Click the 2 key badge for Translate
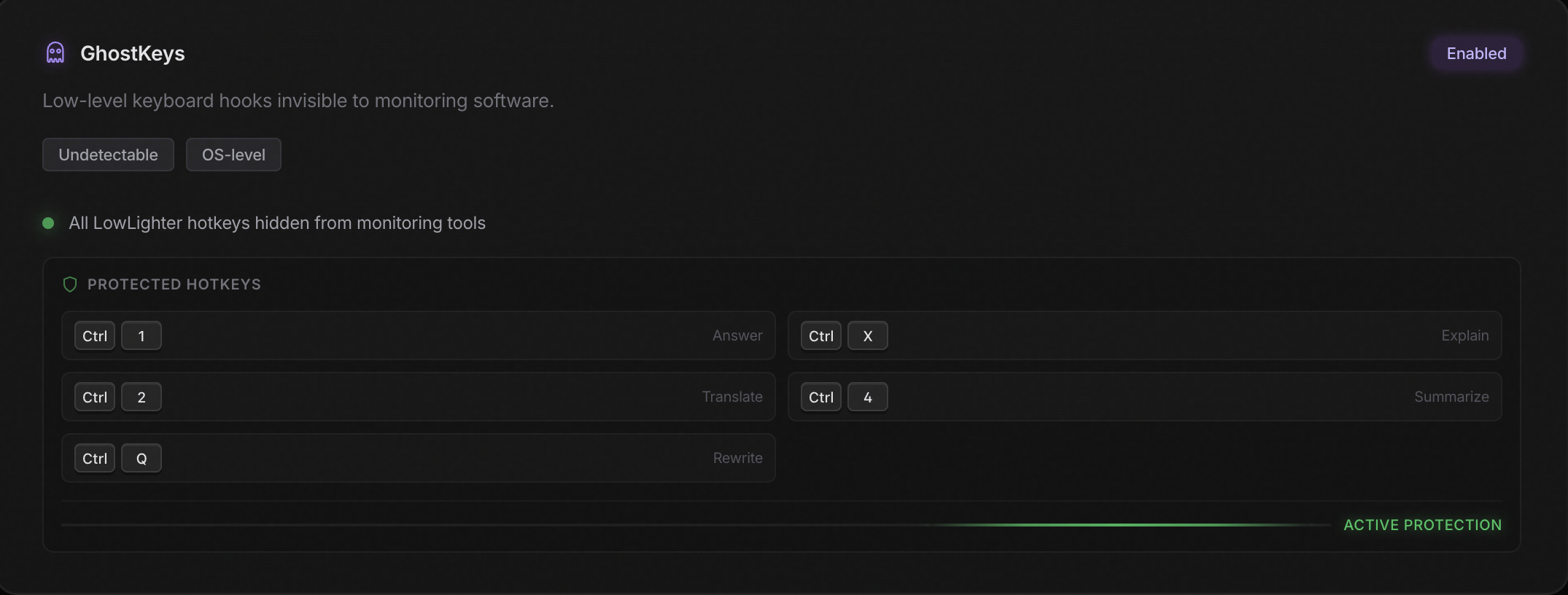Image resolution: width=1568 pixels, height=595 pixels. [x=141, y=397]
